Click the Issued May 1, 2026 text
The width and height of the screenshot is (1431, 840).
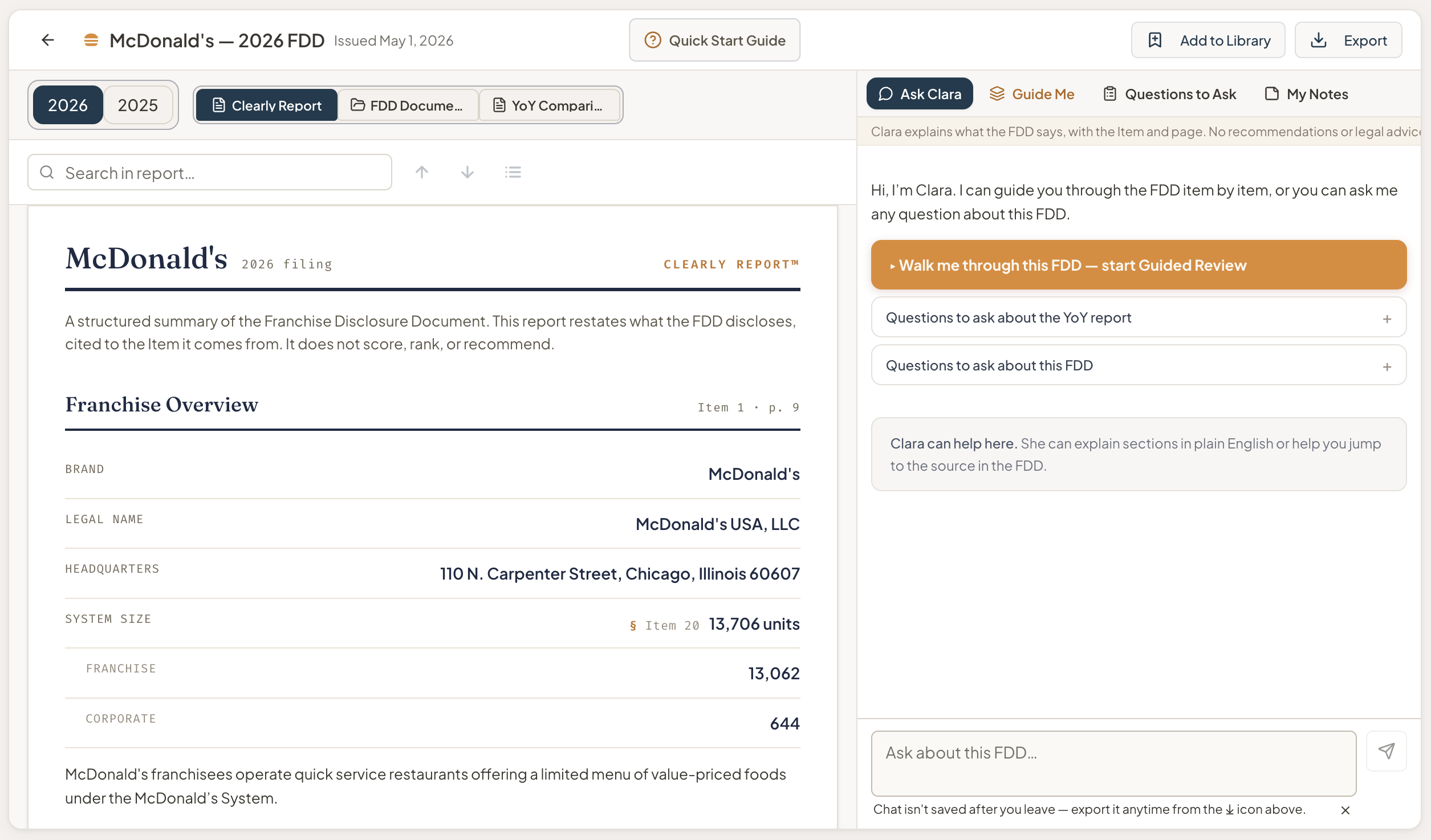point(393,40)
